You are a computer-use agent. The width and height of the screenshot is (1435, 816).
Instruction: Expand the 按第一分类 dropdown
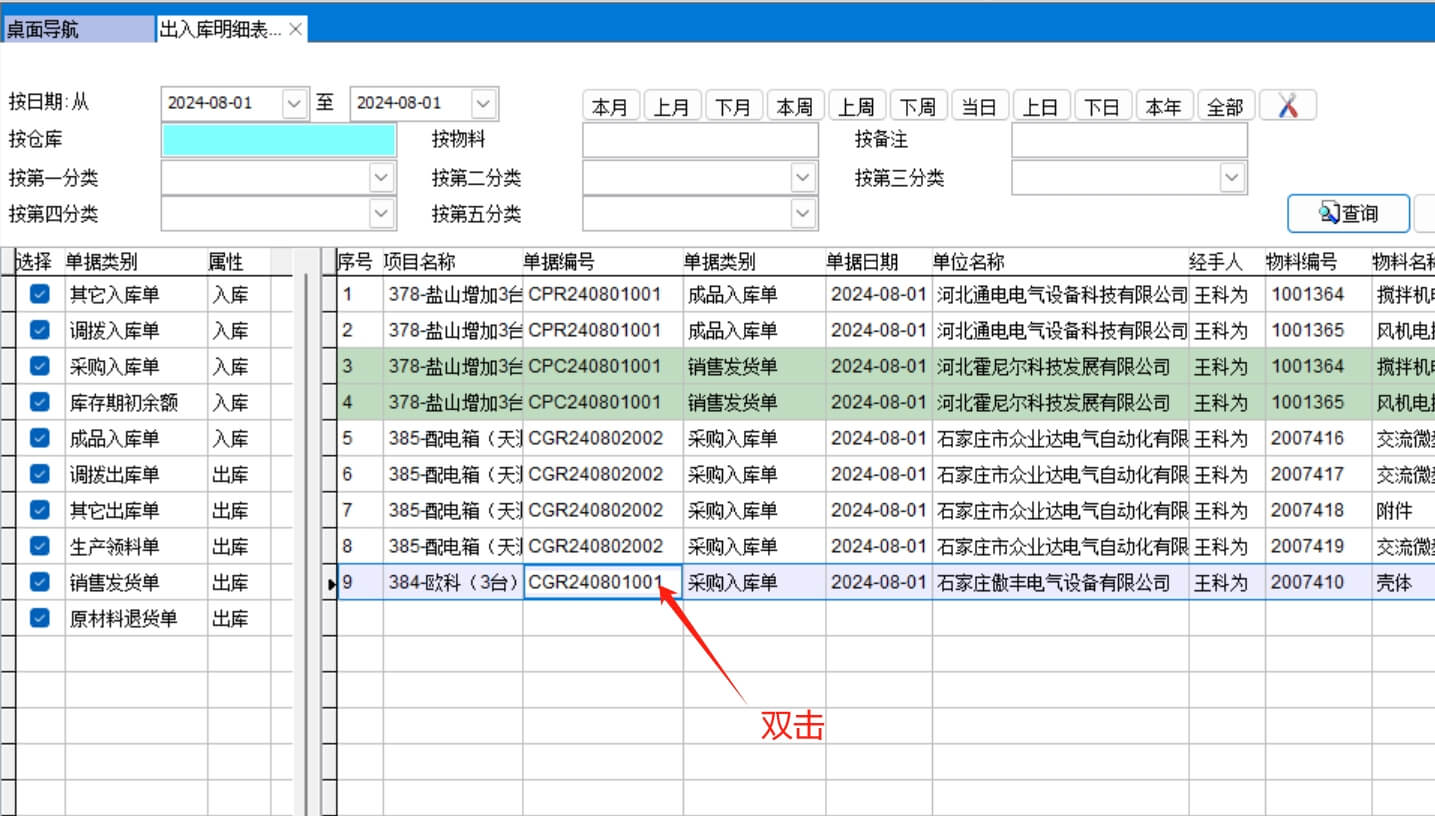tap(381, 178)
